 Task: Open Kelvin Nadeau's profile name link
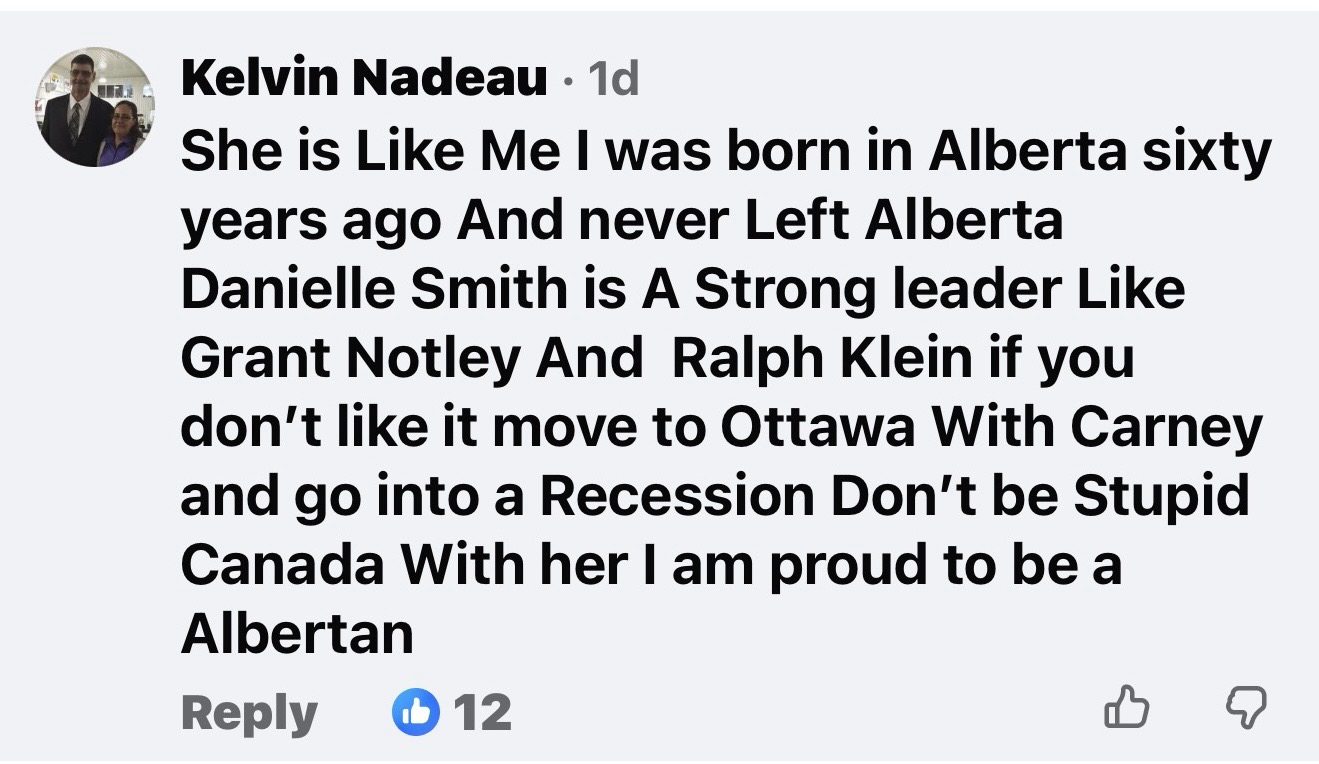click(363, 79)
